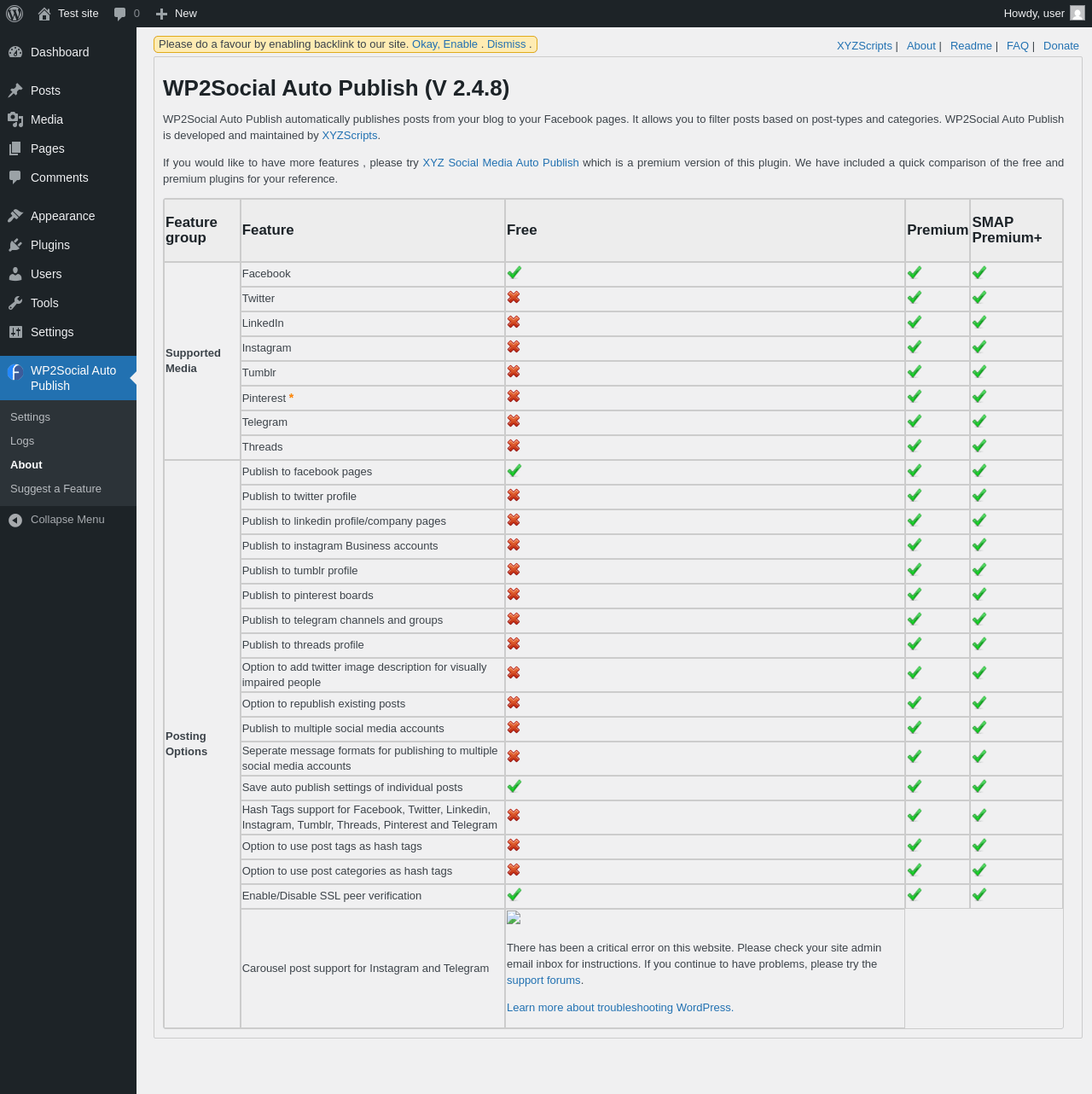Open the Suggest a Feature submenu

click(55, 489)
